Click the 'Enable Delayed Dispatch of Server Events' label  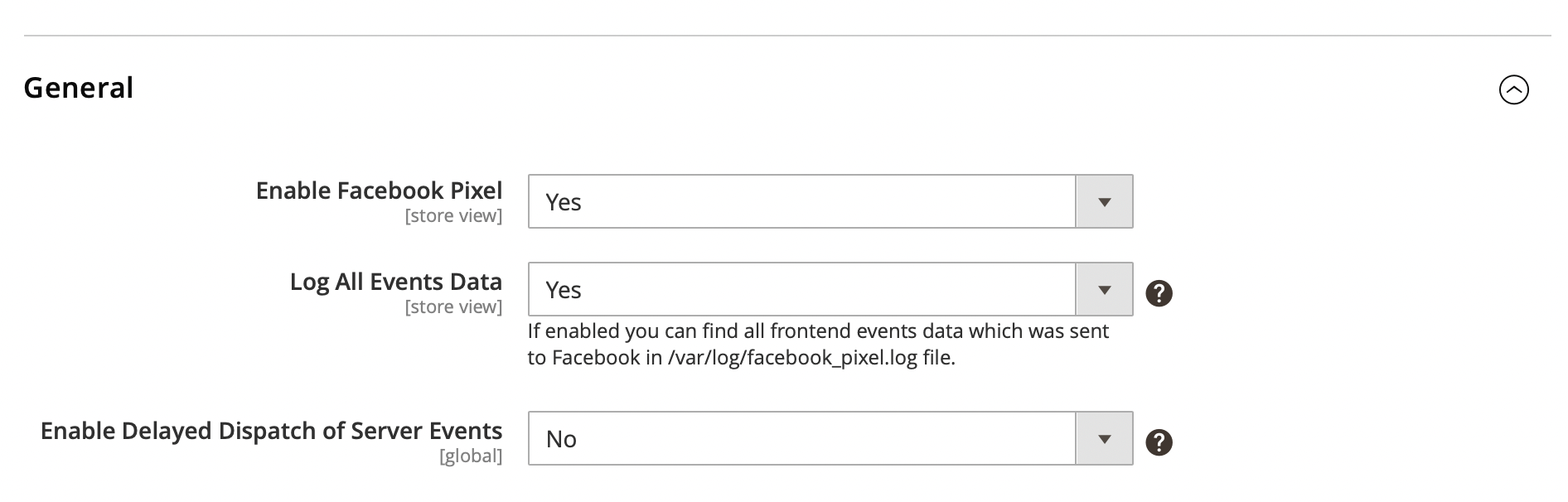tap(271, 431)
